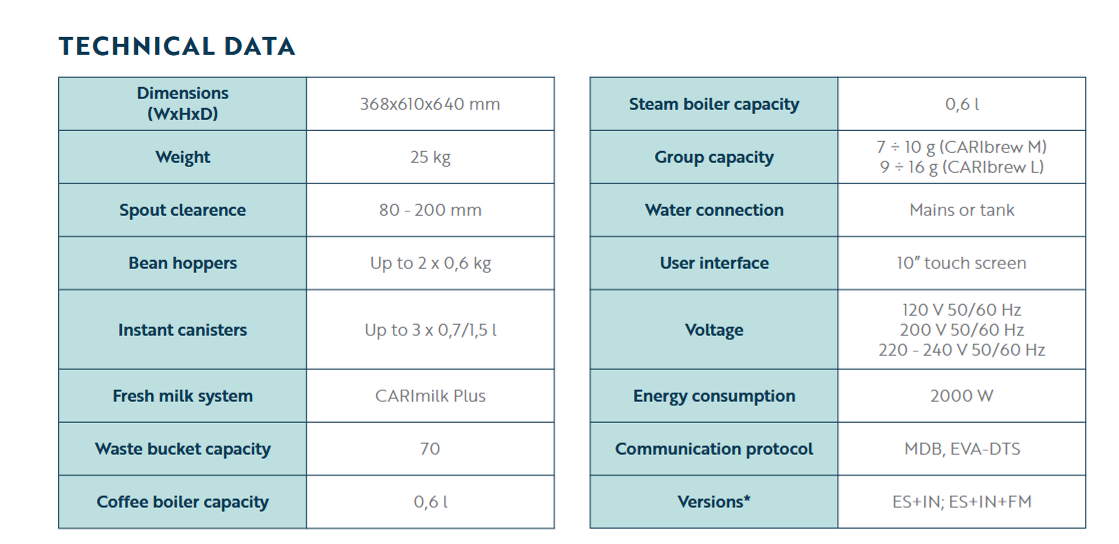
Task: Select the 10" touch screen value
Action: pos(961,263)
